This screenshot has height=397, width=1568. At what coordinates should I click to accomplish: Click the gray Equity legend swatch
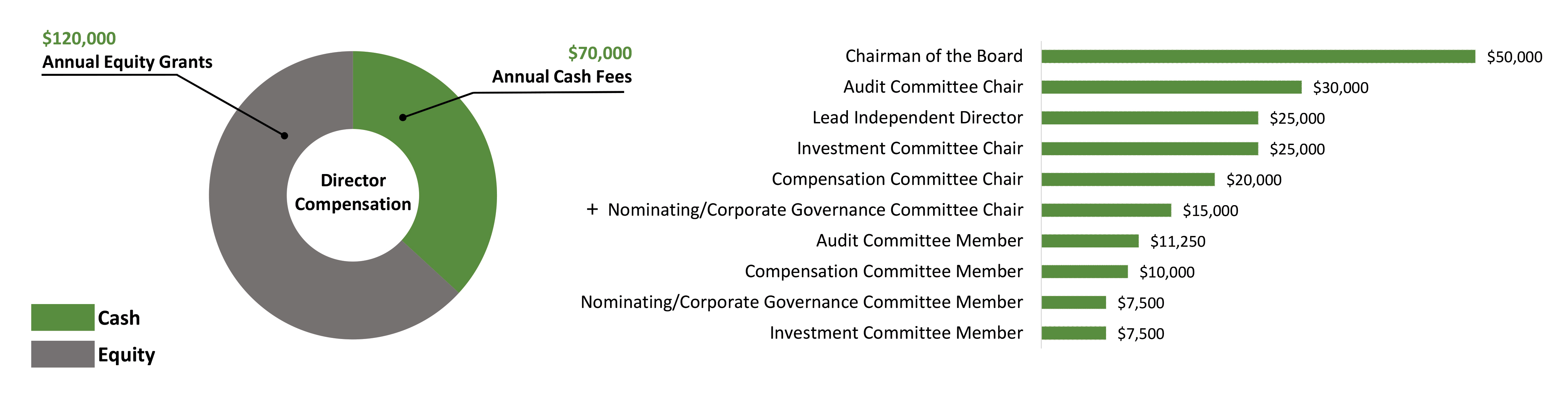click(x=63, y=354)
